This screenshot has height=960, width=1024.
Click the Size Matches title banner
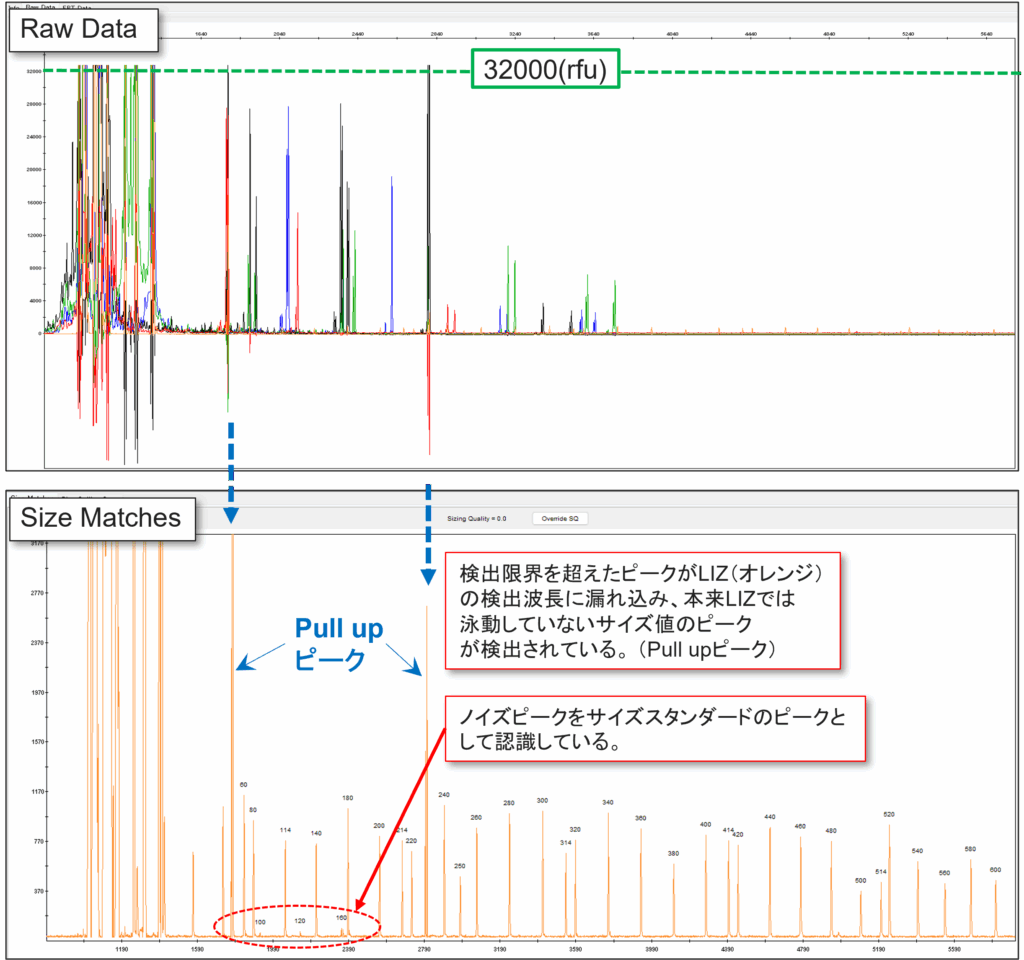click(x=101, y=518)
